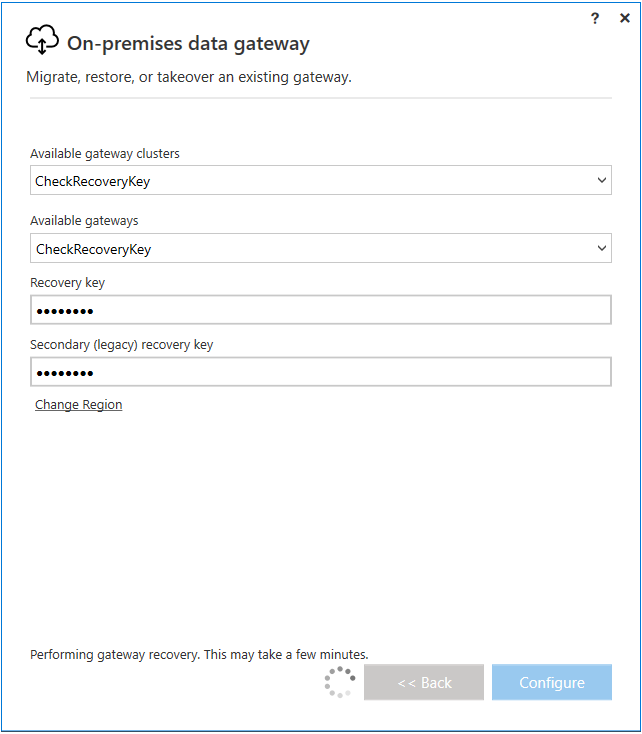Open the Available gateways CheckRecoveryKey combo box
Image resolution: width=642 pixels, height=734 pixels.
tap(310, 248)
